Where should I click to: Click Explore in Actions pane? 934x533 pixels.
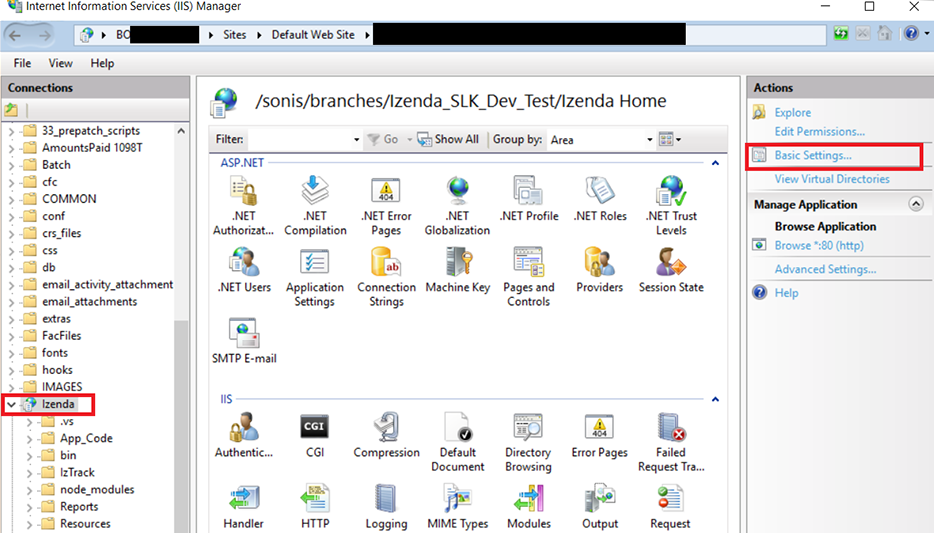click(x=792, y=113)
